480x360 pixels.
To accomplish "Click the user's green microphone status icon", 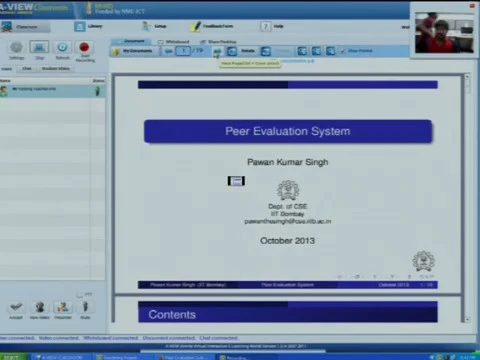I will (x=98, y=91).
